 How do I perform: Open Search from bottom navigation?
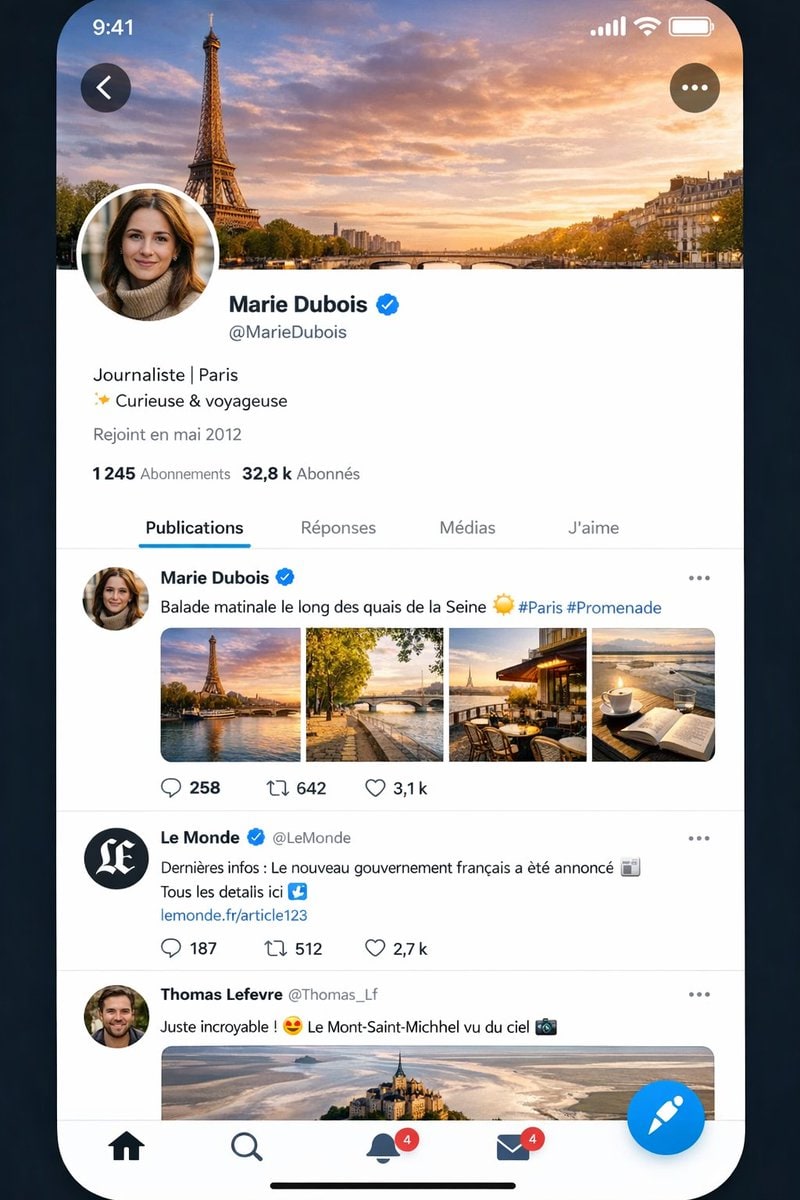(246, 1146)
